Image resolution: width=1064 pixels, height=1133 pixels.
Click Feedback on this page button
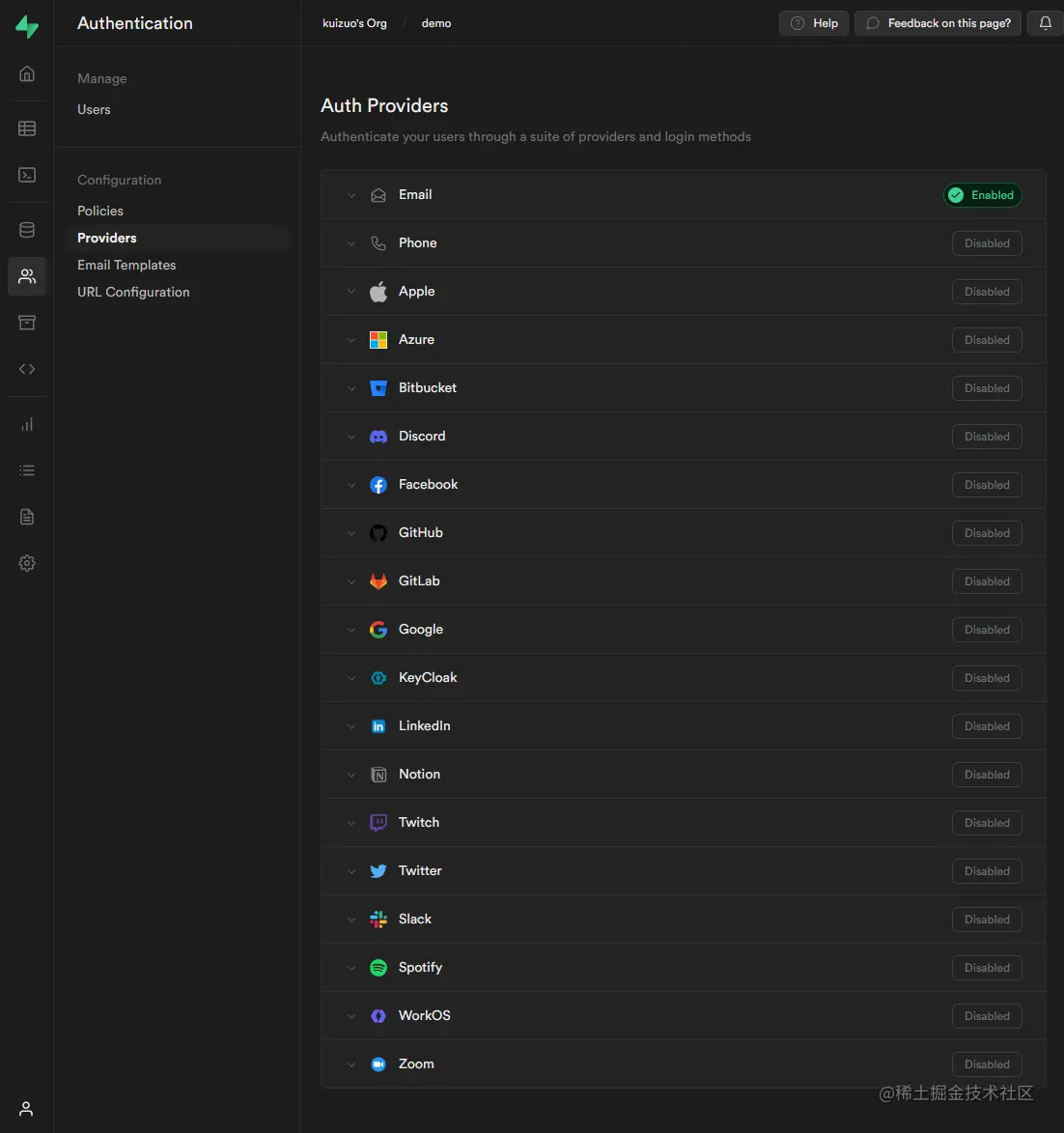[938, 23]
